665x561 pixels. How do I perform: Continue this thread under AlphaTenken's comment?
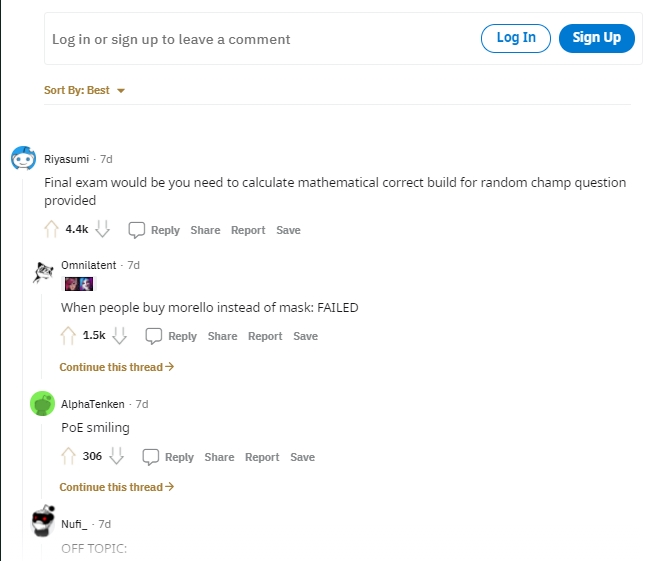click(117, 487)
